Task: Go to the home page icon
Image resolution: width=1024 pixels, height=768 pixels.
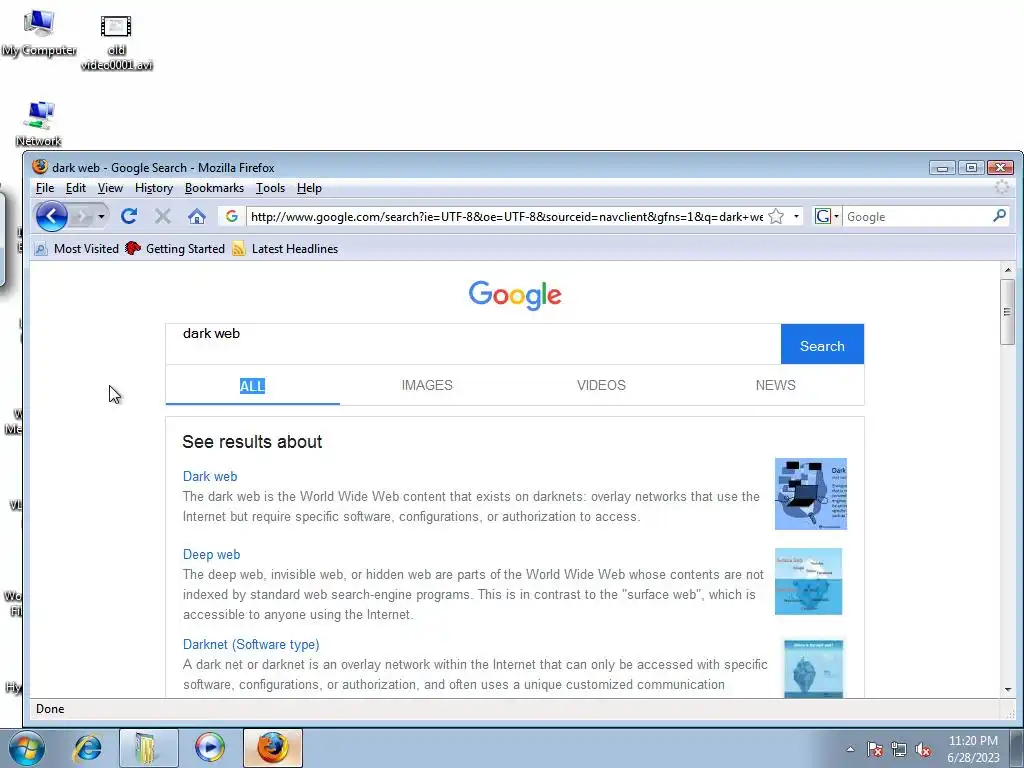Action: pyautogui.click(x=197, y=216)
